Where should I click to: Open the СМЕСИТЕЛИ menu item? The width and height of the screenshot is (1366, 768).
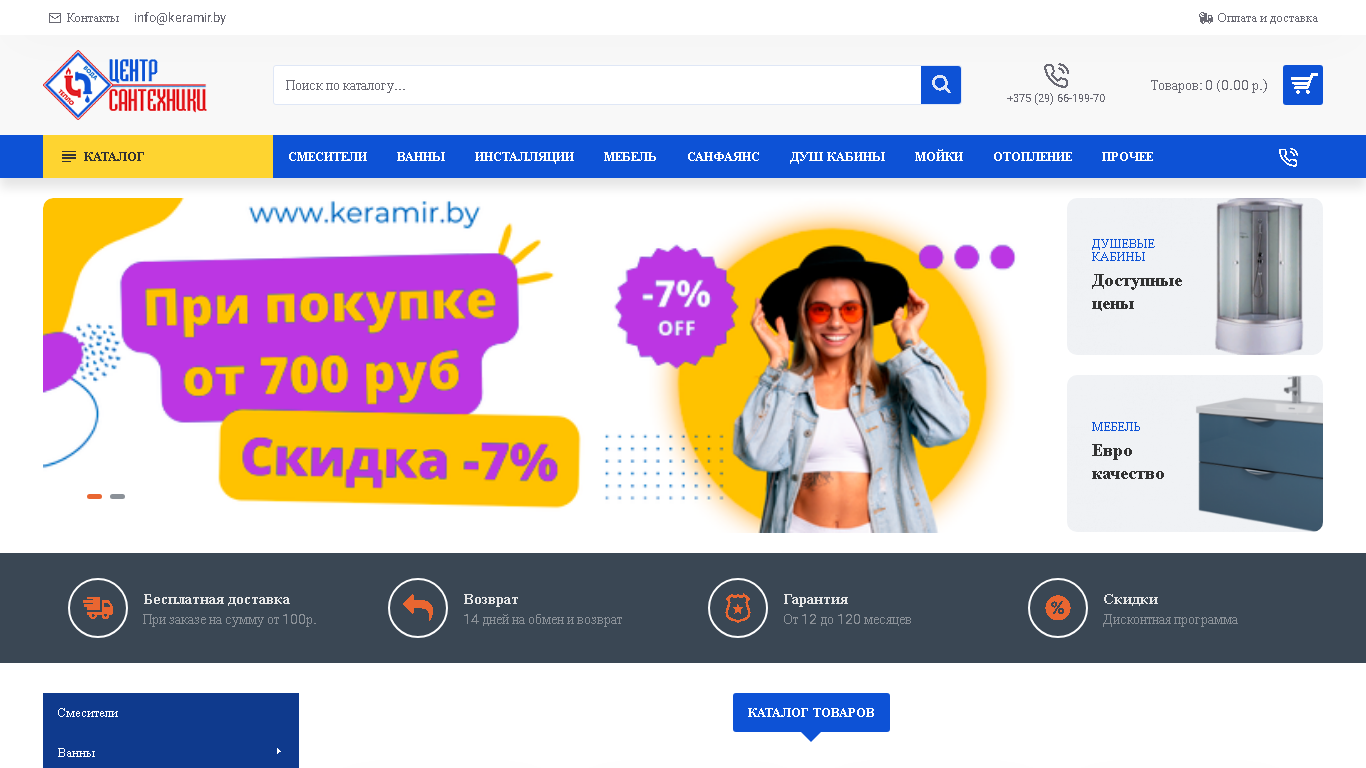(x=328, y=157)
